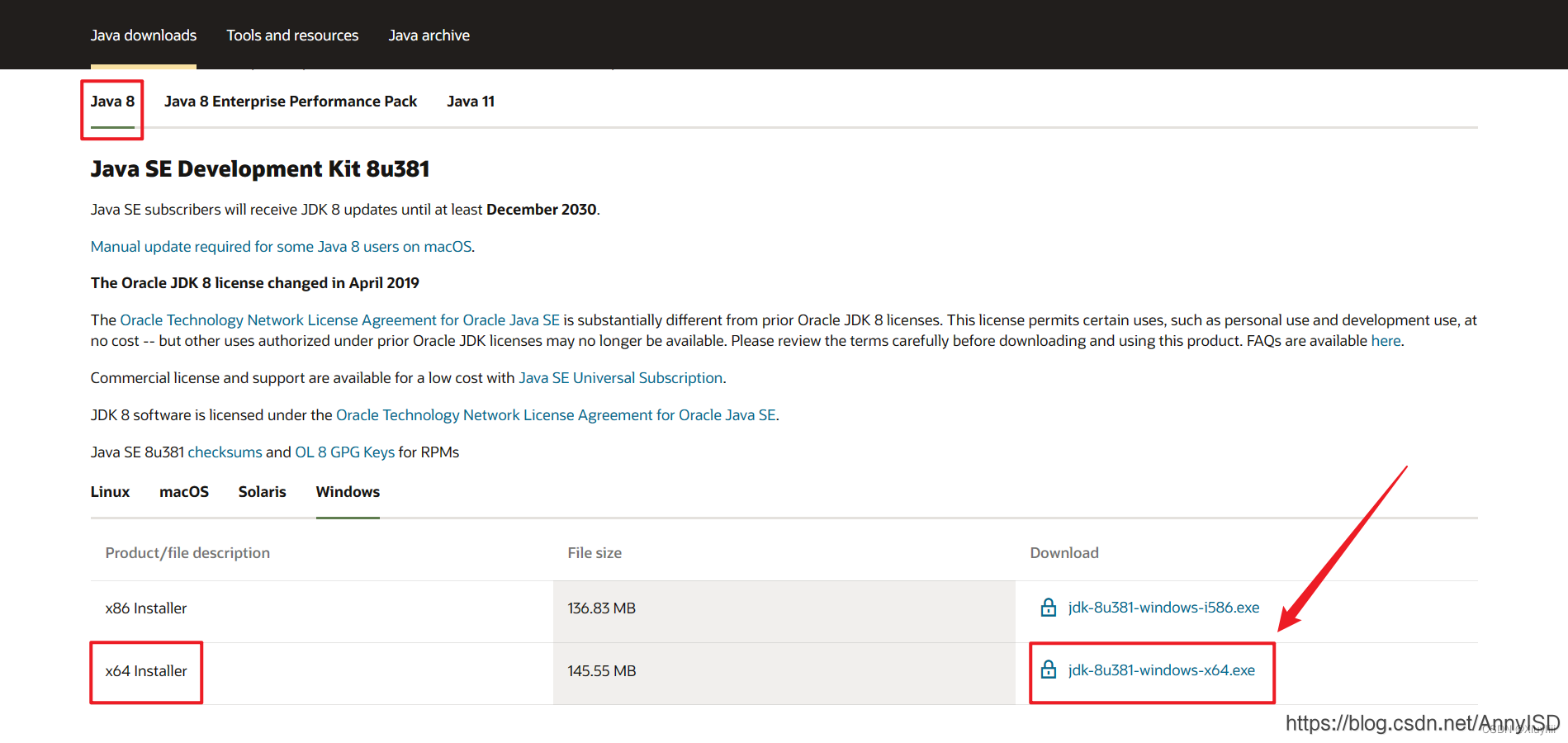This screenshot has width=1568, height=743.
Task: Open Java SE Universal Subscription link
Action: click(x=621, y=378)
